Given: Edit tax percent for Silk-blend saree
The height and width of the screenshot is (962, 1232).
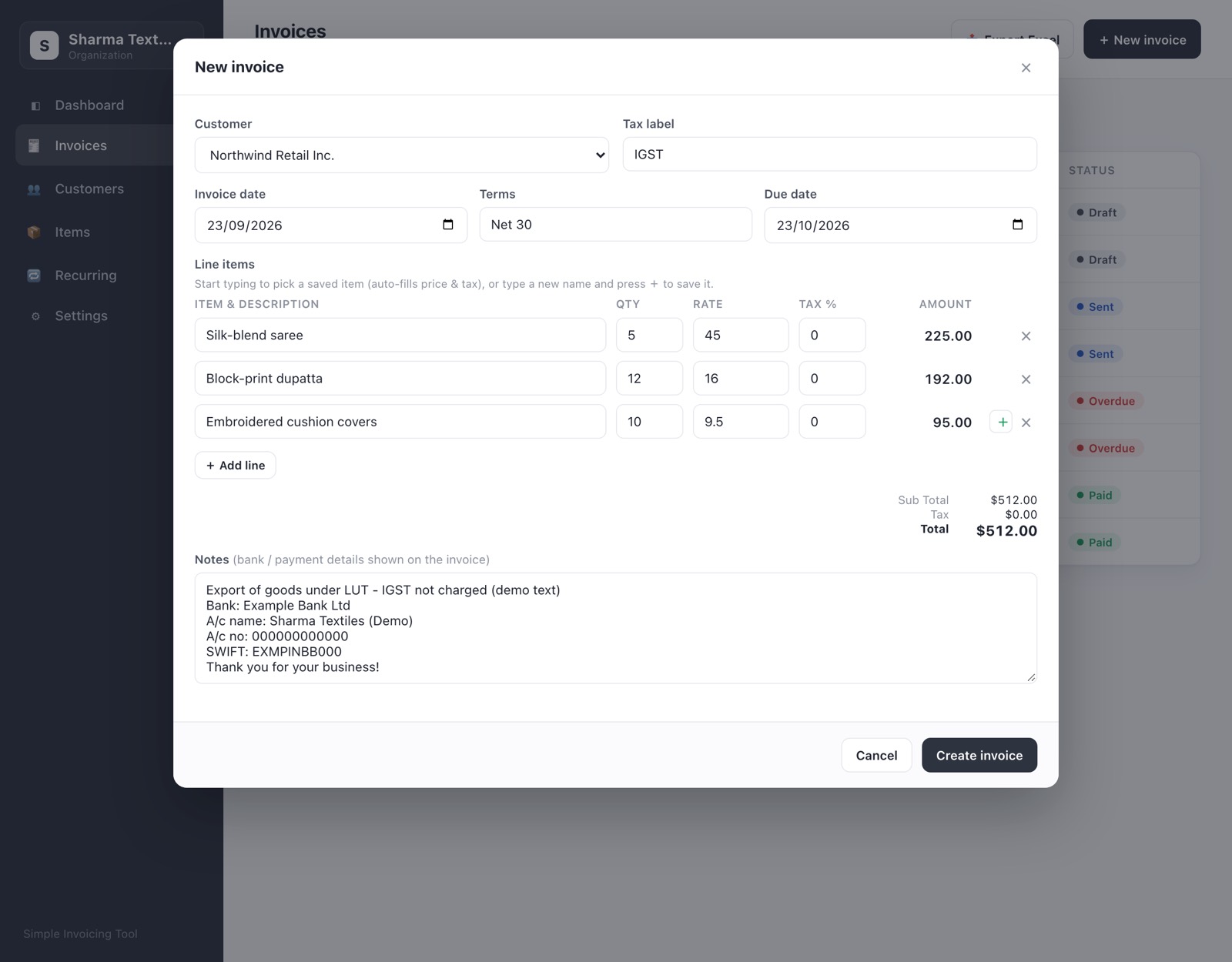Looking at the screenshot, I should 832,335.
